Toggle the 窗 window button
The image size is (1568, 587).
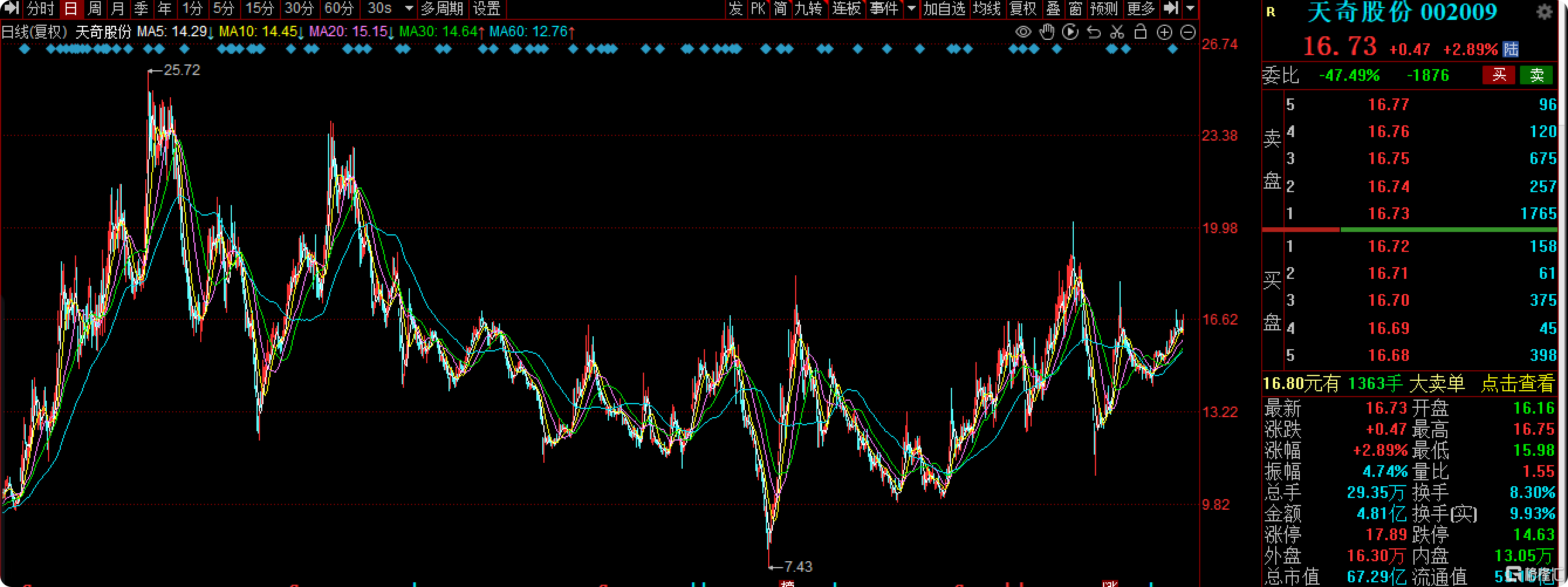pos(1076,9)
